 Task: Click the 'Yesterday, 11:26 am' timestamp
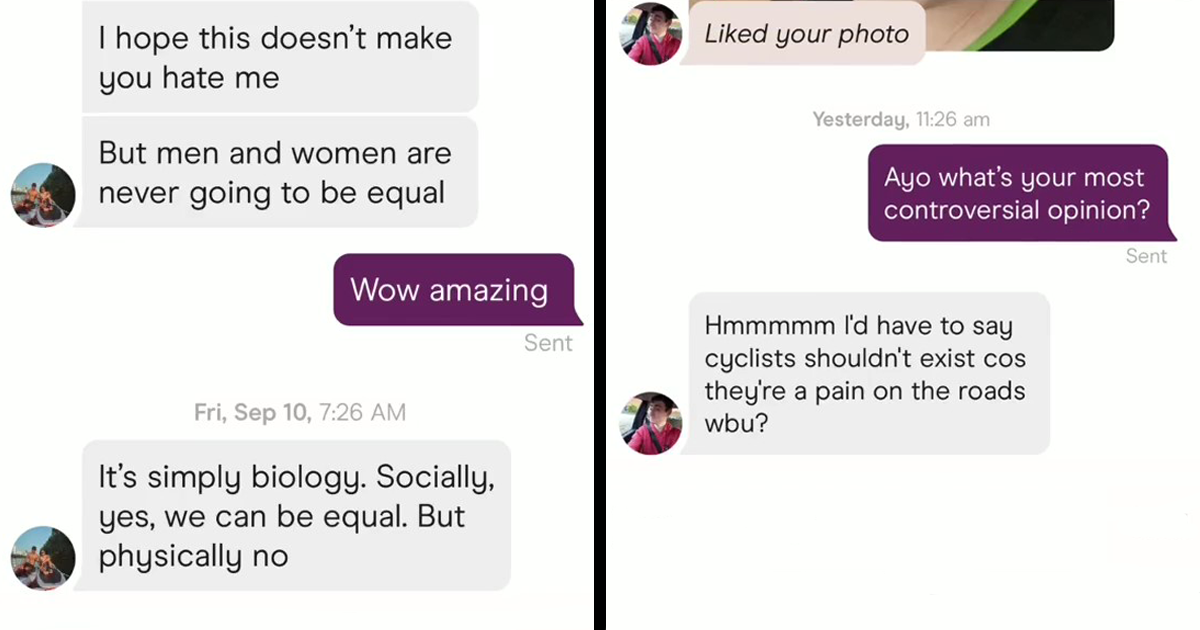pos(900,120)
